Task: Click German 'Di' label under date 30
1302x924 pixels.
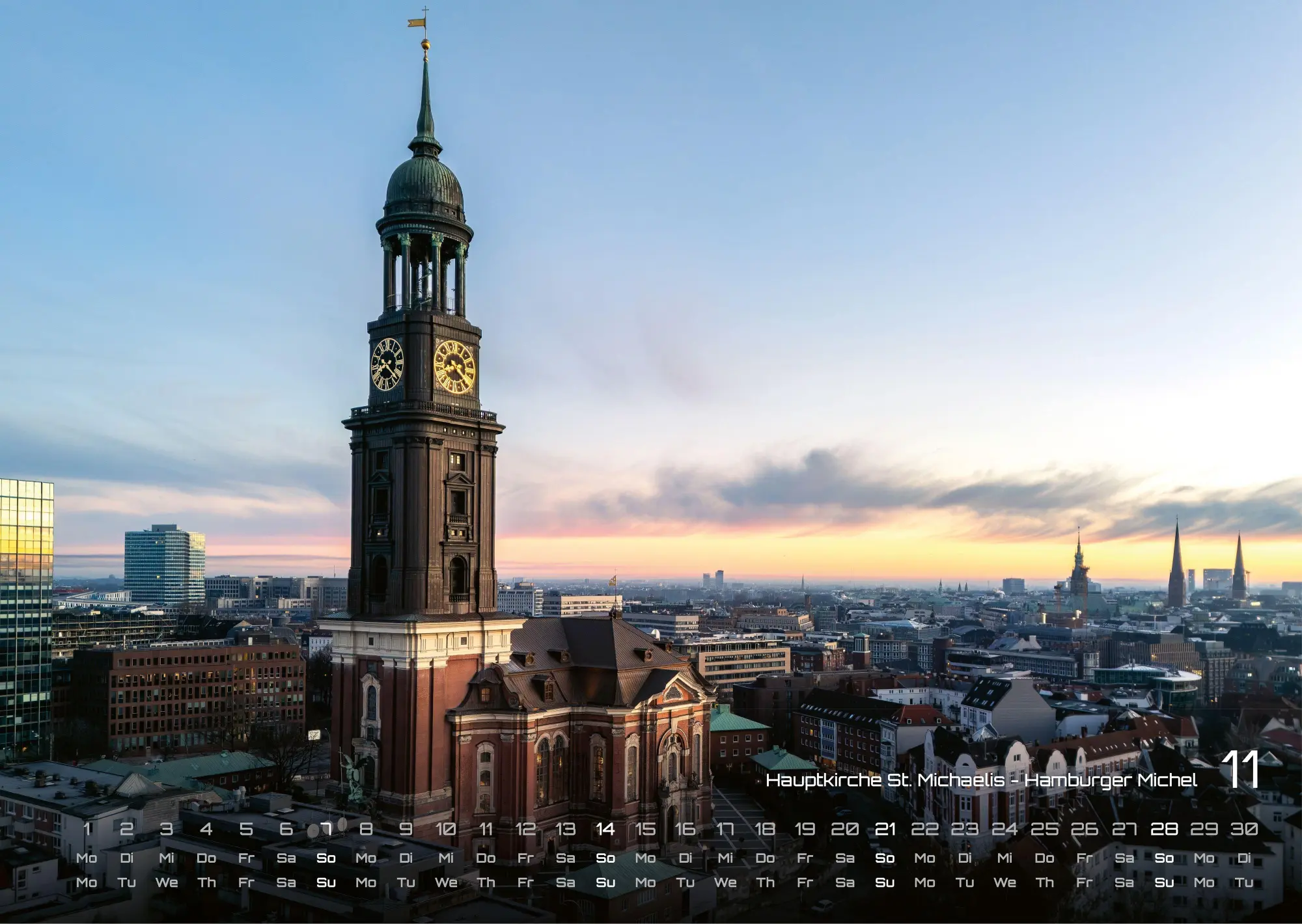Action: pyautogui.click(x=1244, y=858)
